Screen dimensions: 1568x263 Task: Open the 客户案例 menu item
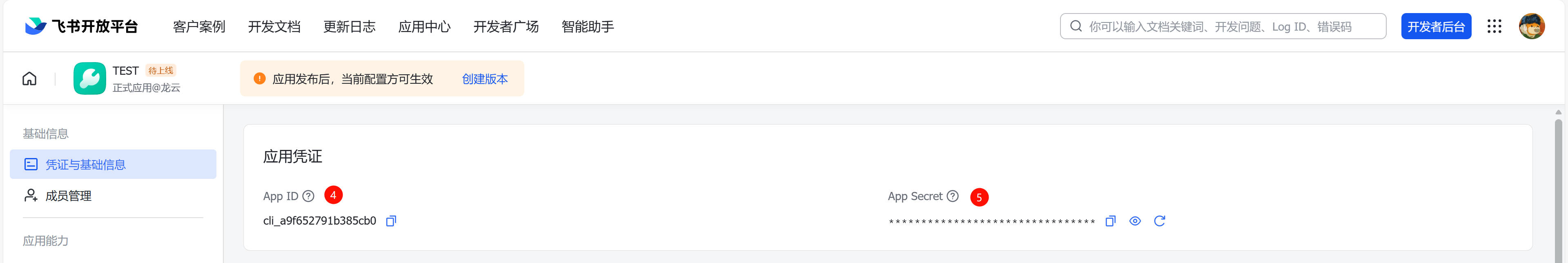199,27
